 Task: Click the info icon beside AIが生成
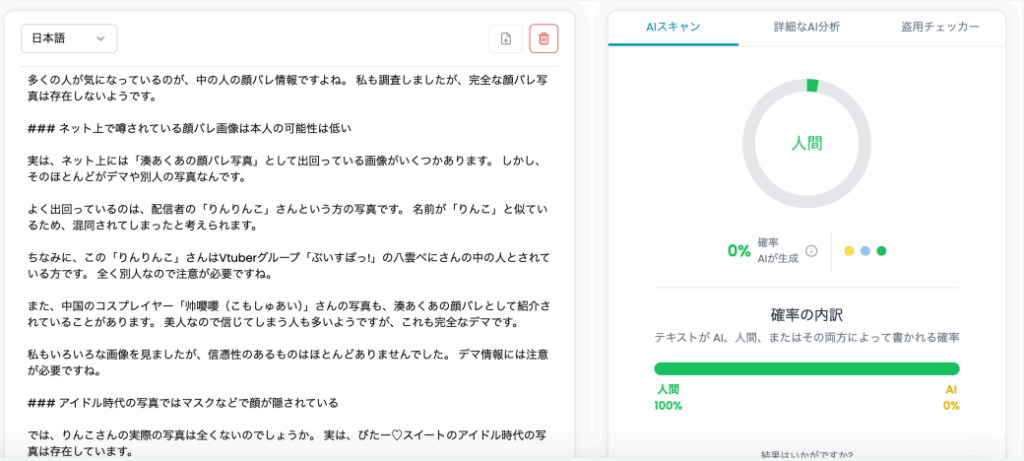pos(811,251)
